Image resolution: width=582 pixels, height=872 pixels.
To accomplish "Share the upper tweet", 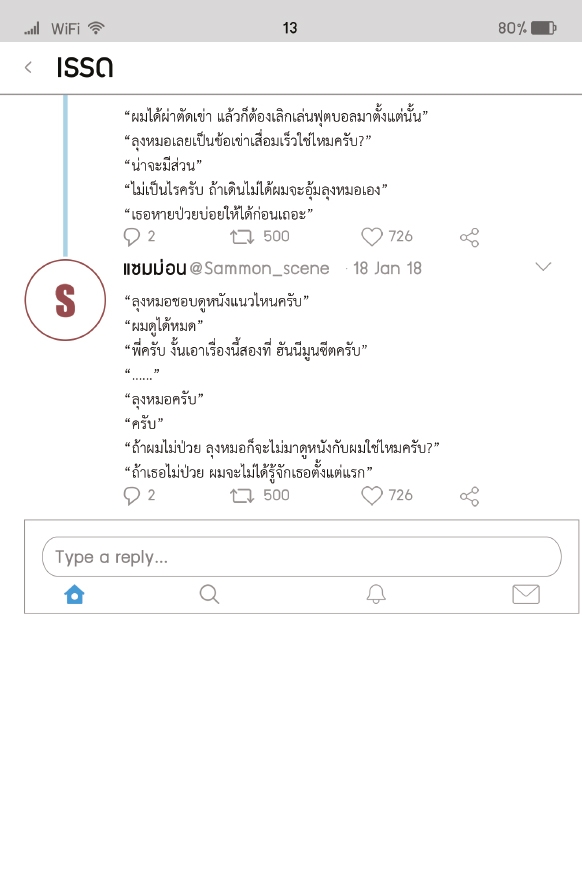I will [x=469, y=237].
